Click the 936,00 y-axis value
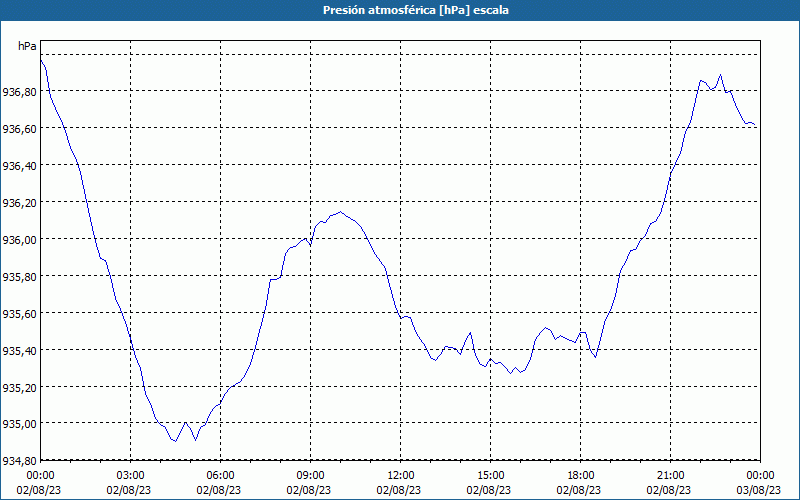This screenshot has width=800, height=500. point(19,240)
